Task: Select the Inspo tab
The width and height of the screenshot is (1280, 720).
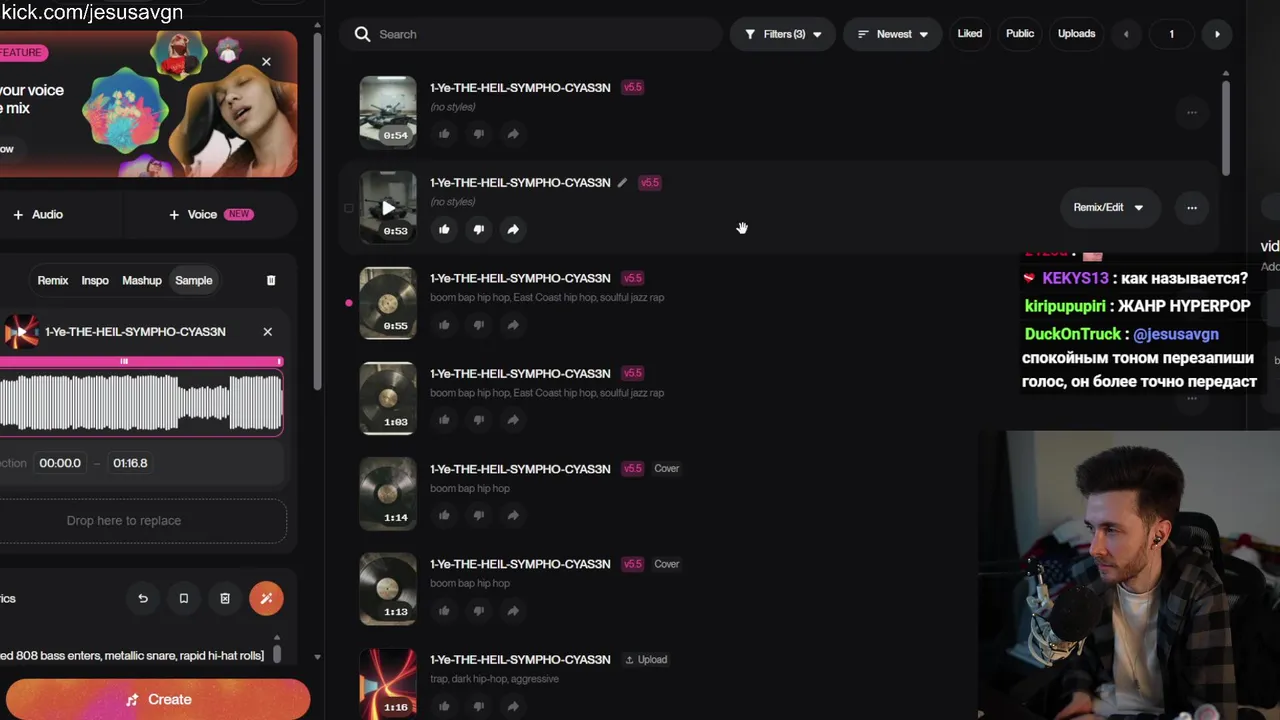Action: [x=95, y=280]
